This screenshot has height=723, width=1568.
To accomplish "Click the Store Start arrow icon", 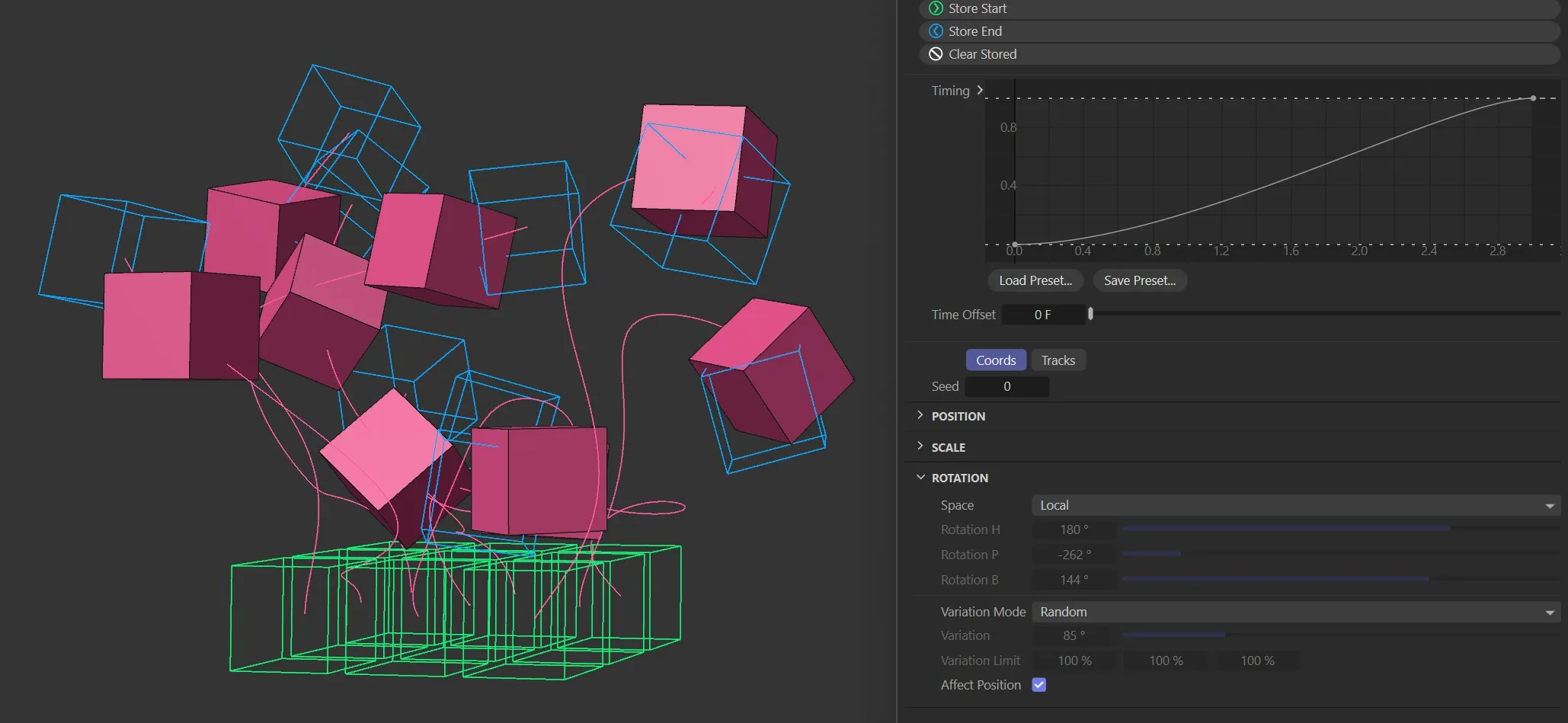I will point(936,8).
